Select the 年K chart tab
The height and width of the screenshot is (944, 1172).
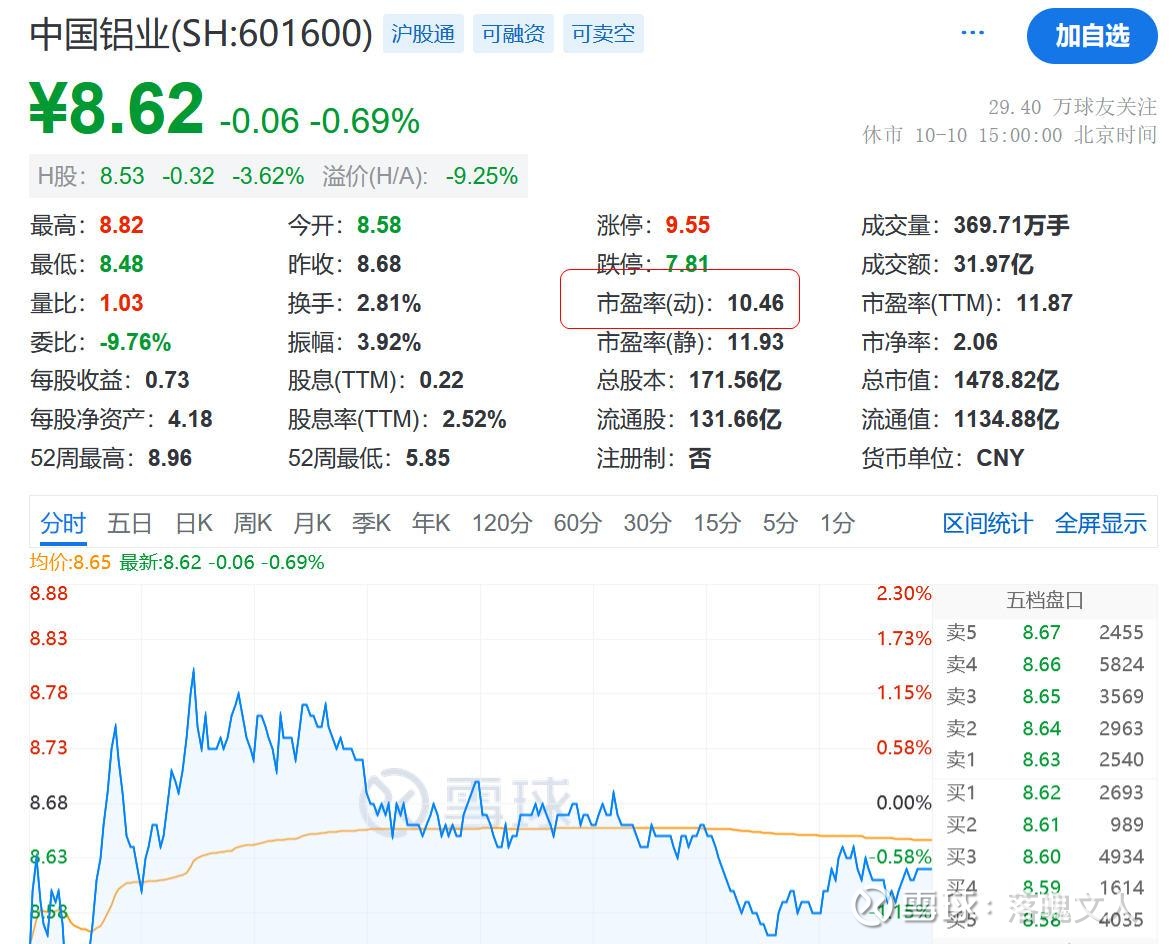coord(431,523)
